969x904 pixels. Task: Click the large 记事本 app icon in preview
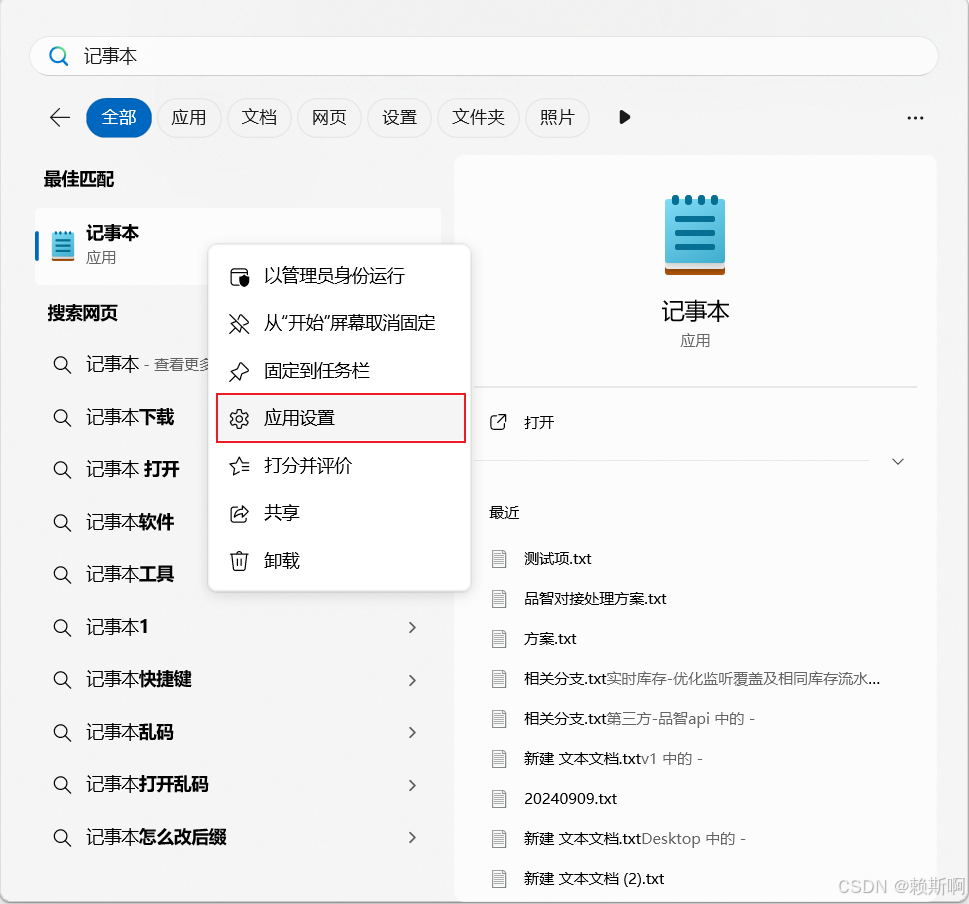click(695, 235)
